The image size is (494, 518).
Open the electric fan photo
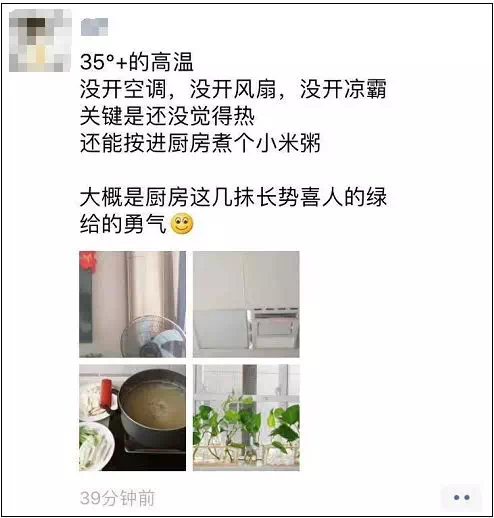[132, 304]
